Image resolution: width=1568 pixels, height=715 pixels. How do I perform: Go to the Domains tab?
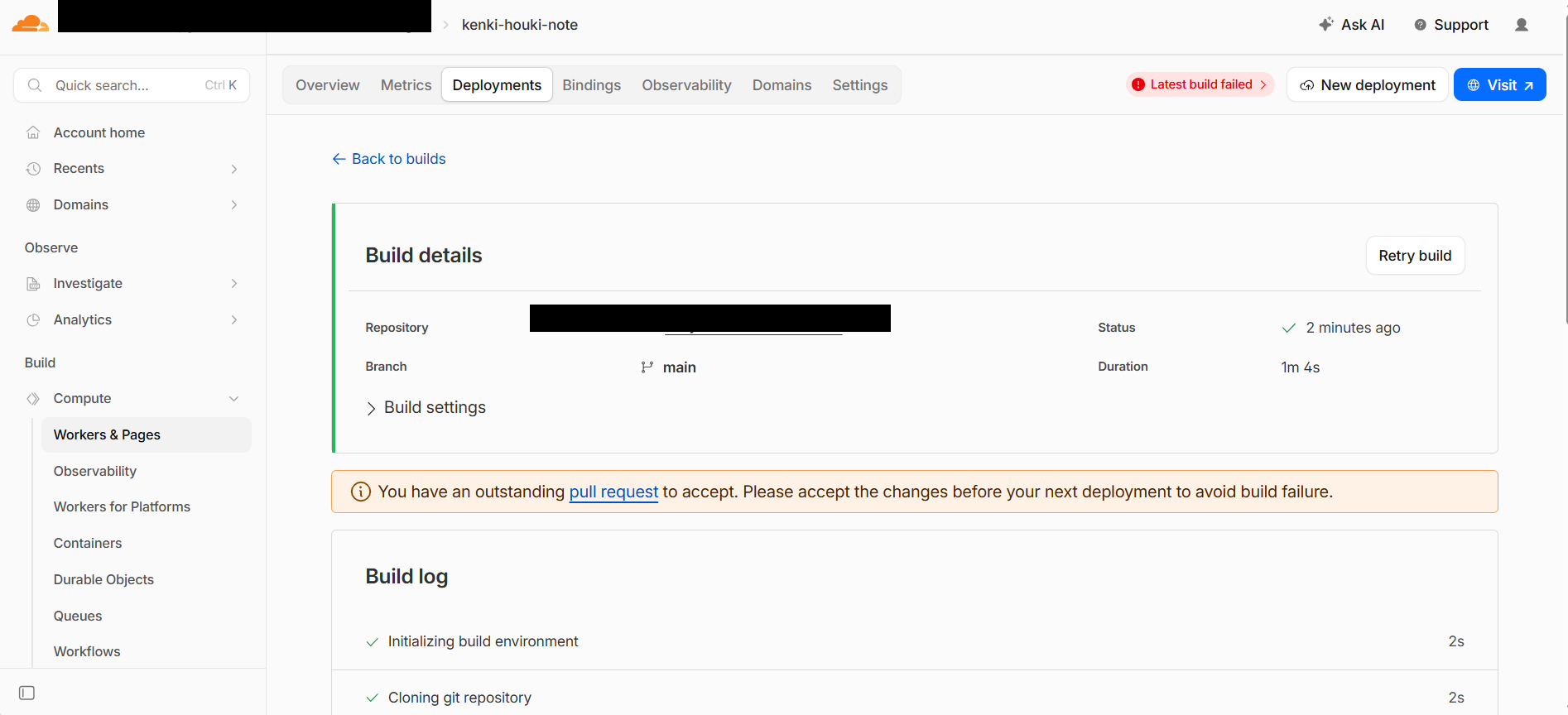pos(782,85)
